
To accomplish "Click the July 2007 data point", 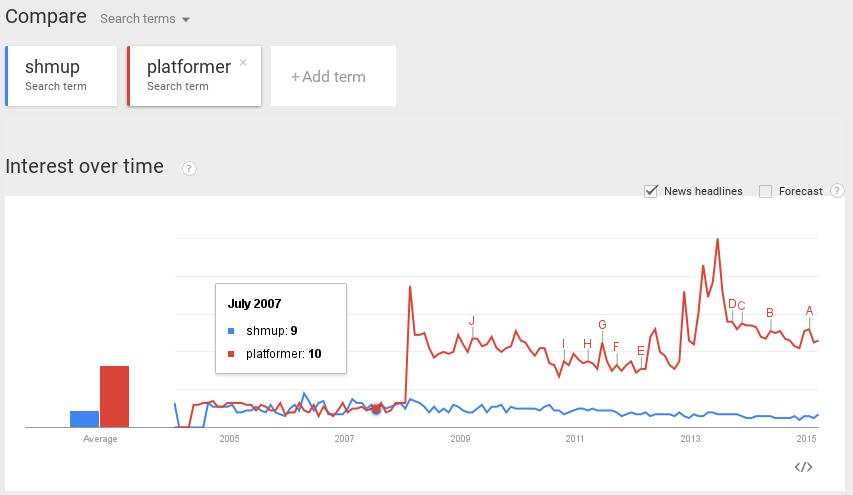I will pos(376,409).
